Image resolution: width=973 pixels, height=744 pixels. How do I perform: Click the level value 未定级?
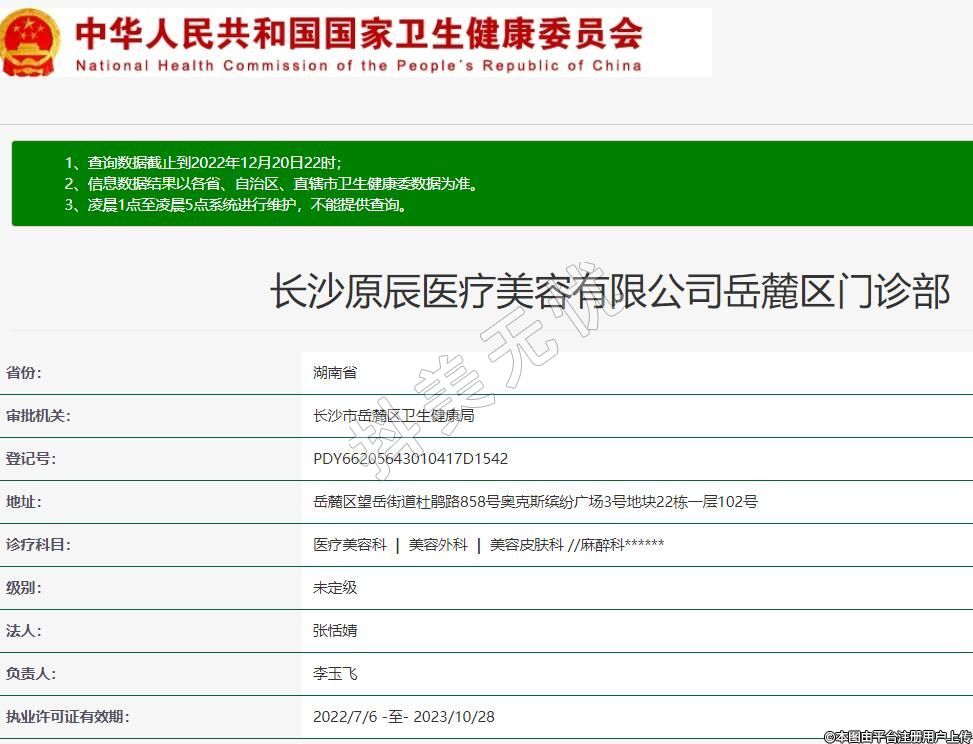click(335, 588)
